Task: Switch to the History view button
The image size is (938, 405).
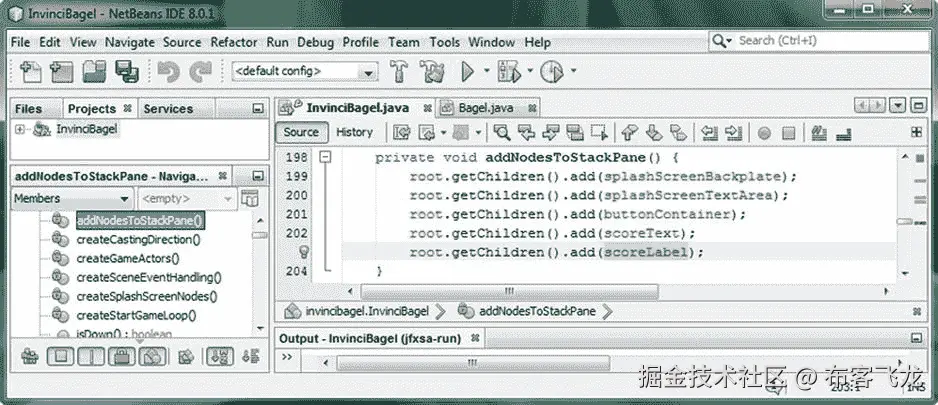Action: (x=354, y=132)
